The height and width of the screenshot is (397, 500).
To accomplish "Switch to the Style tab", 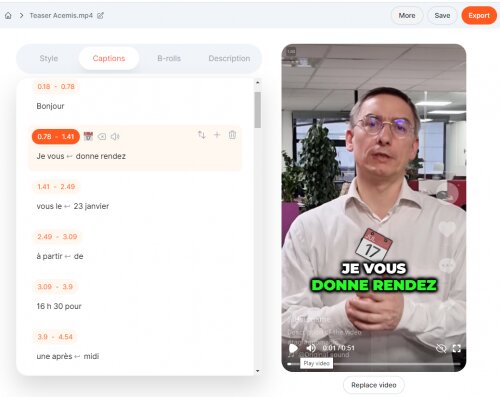I will [49, 58].
